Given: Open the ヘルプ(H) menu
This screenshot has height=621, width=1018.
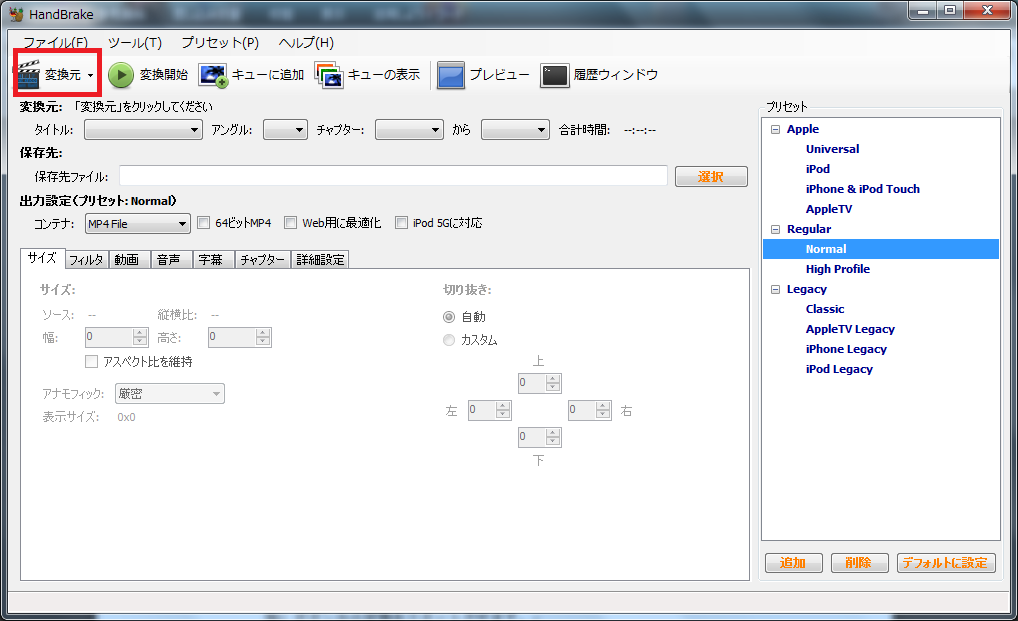Looking at the screenshot, I should pos(306,43).
